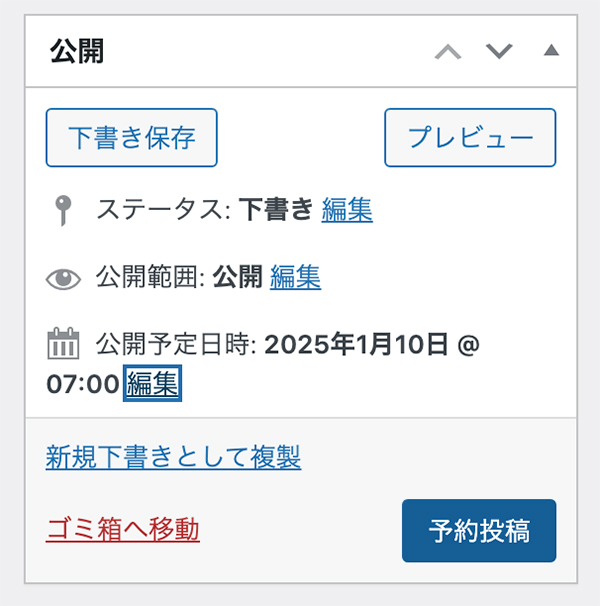
Task: Duplicate the post with 新規下書きとして複製
Action: (x=173, y=457)
